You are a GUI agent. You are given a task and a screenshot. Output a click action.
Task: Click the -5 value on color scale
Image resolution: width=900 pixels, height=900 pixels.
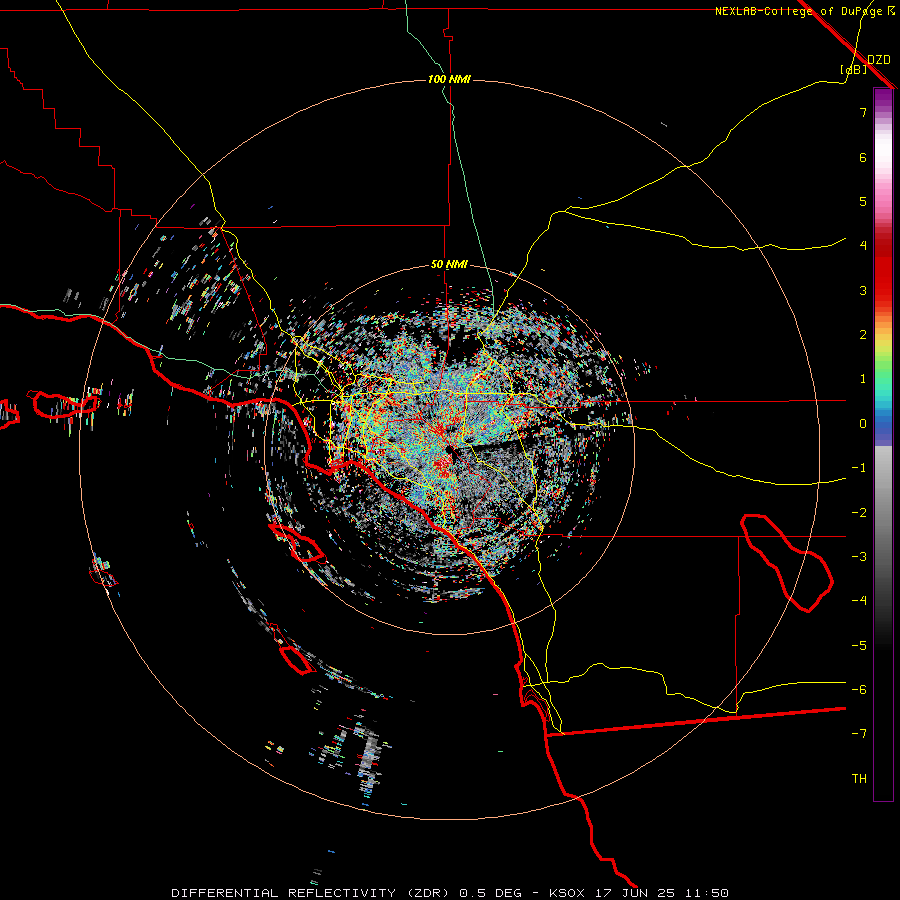[859, 646]
